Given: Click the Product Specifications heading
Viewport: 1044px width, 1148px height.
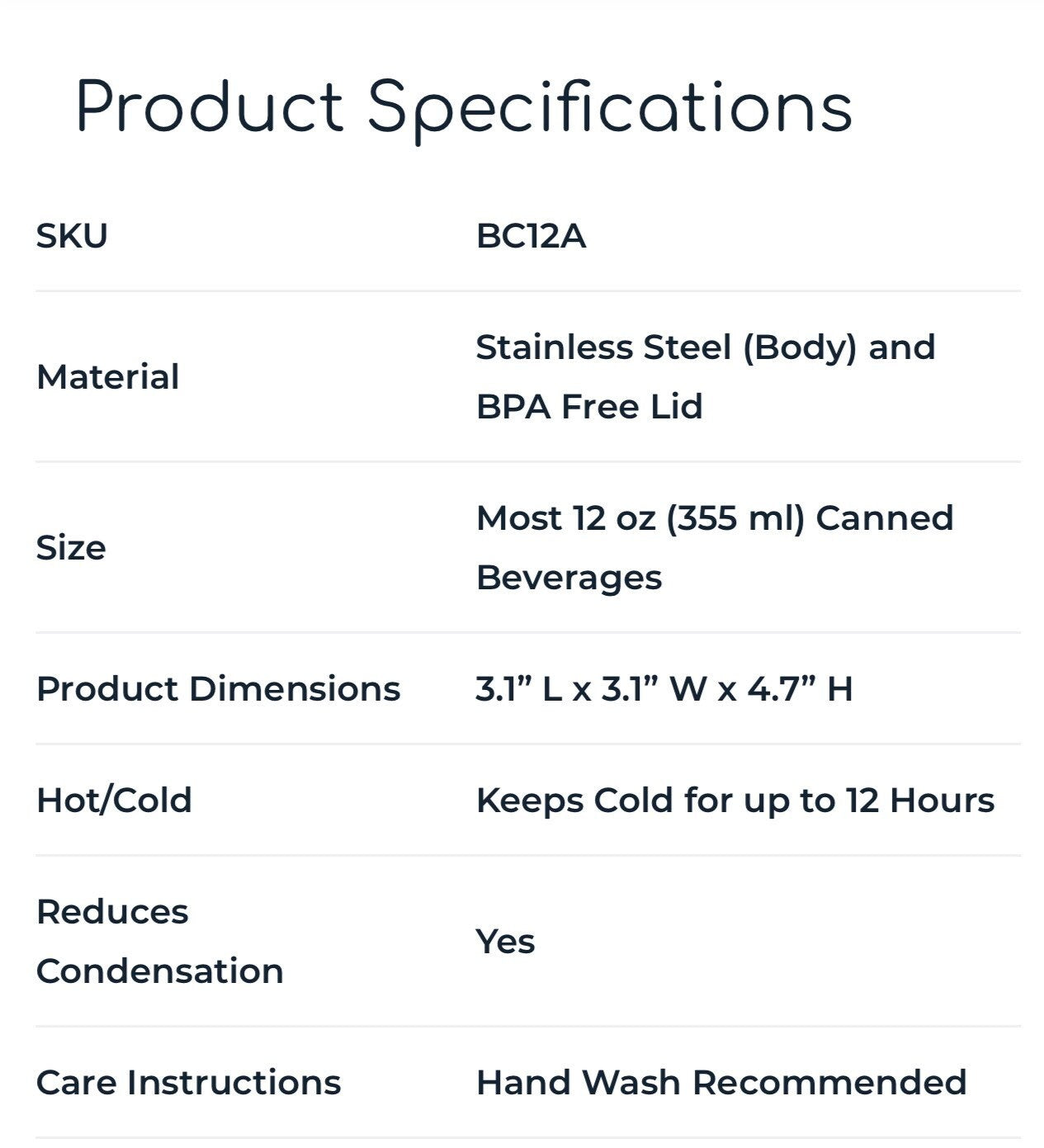Looking at the screenshot, I should [463, 108].
